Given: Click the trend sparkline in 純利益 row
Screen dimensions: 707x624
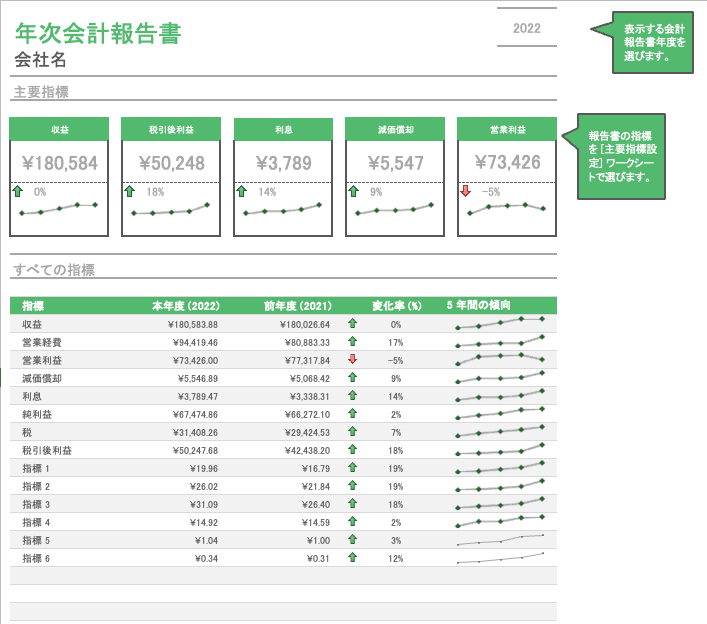Looking at the screenshot, I should (500, 413).
